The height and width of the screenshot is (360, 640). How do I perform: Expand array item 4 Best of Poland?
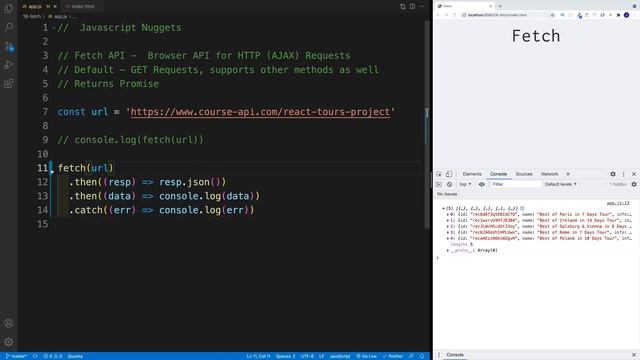[x=448, y=238]
